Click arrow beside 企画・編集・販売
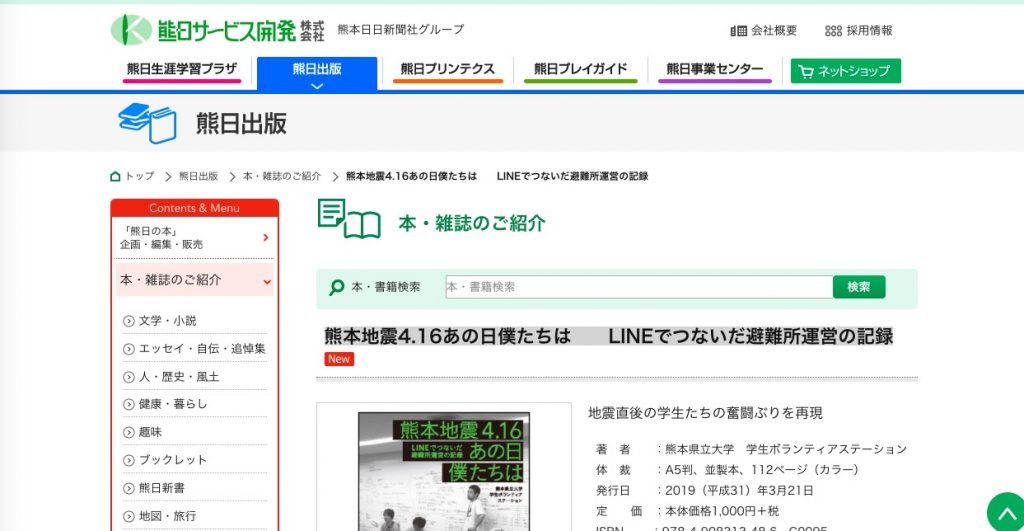 pos(266,238)
